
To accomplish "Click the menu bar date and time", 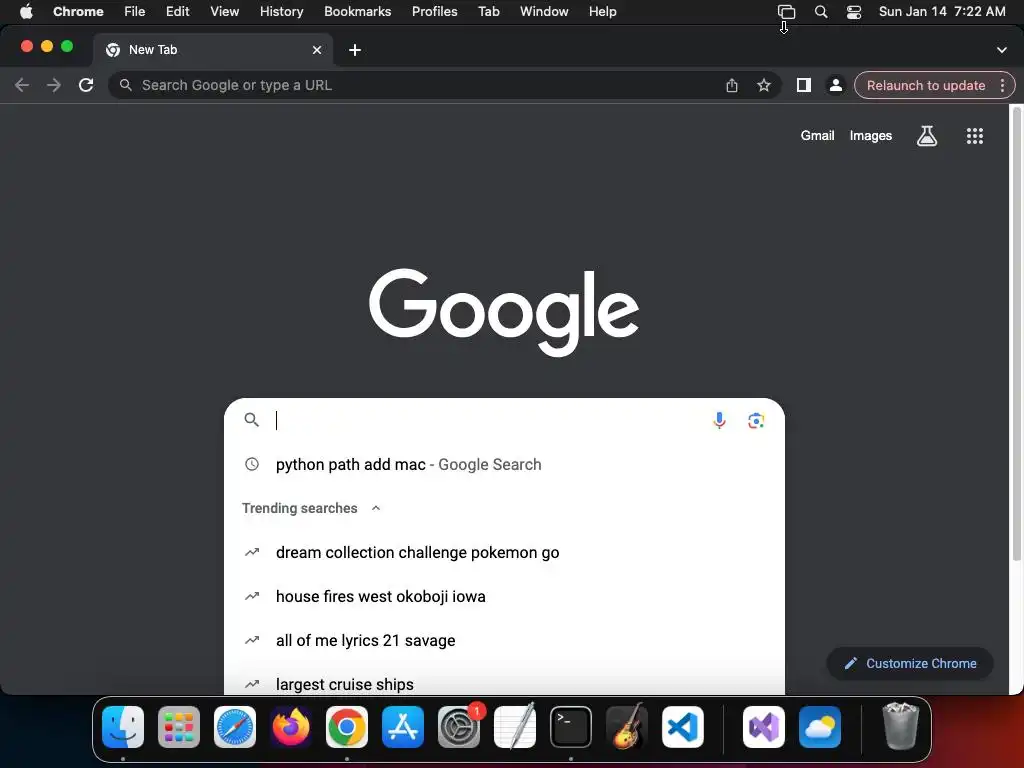I will click(942, 12).
